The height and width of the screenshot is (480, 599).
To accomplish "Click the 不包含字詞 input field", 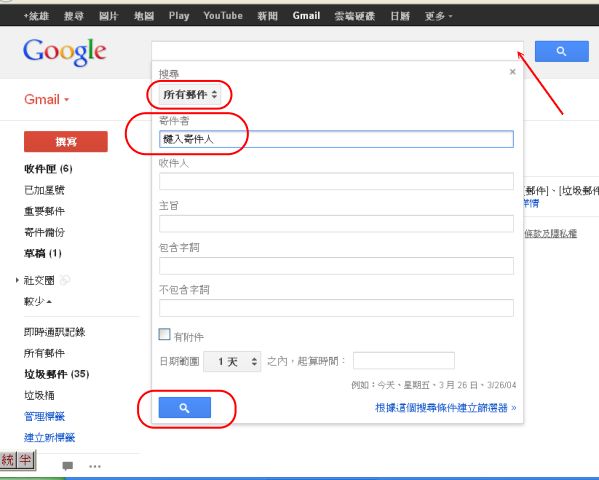I will pyautogui.click(x=336, y=308).
